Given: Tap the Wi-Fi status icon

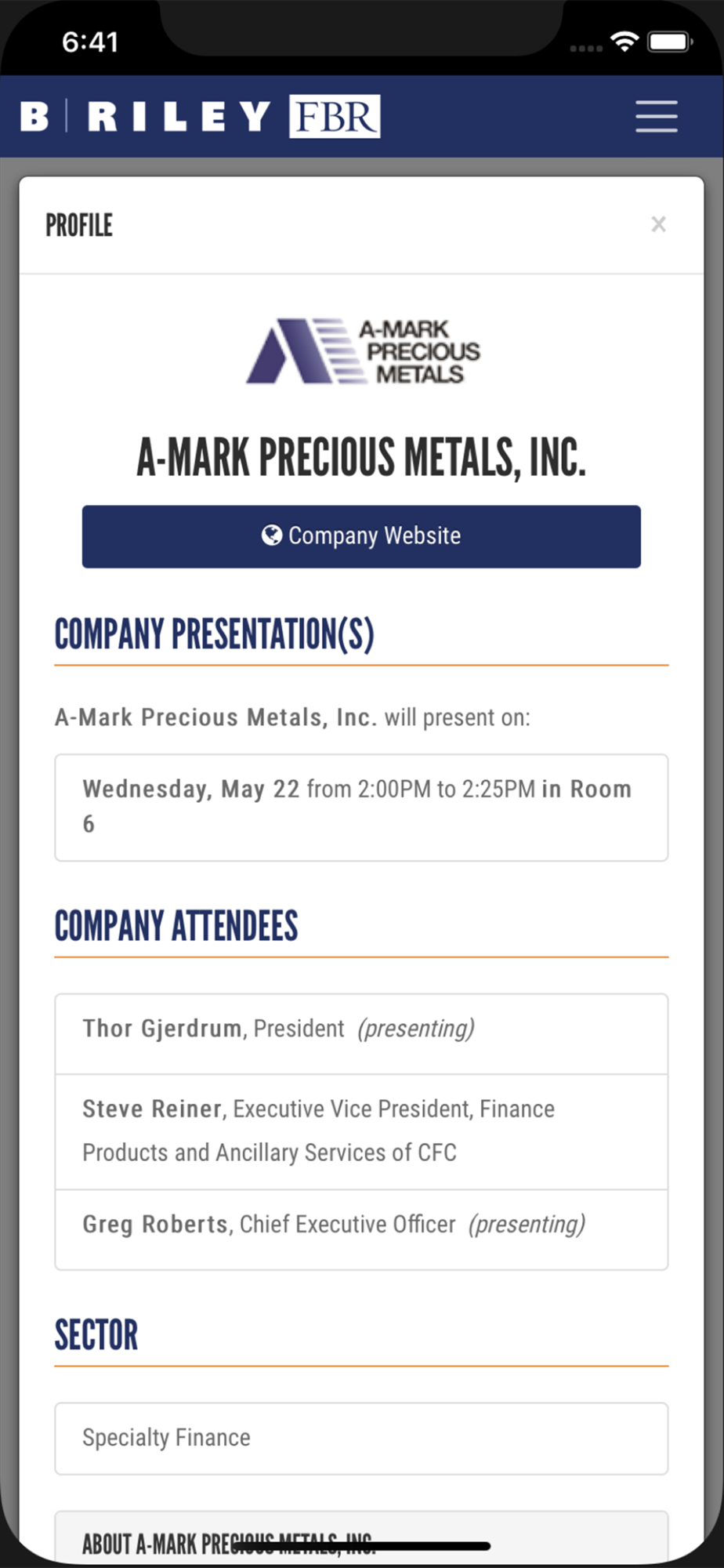Looking at the screenshot, I should click(624, 42).
